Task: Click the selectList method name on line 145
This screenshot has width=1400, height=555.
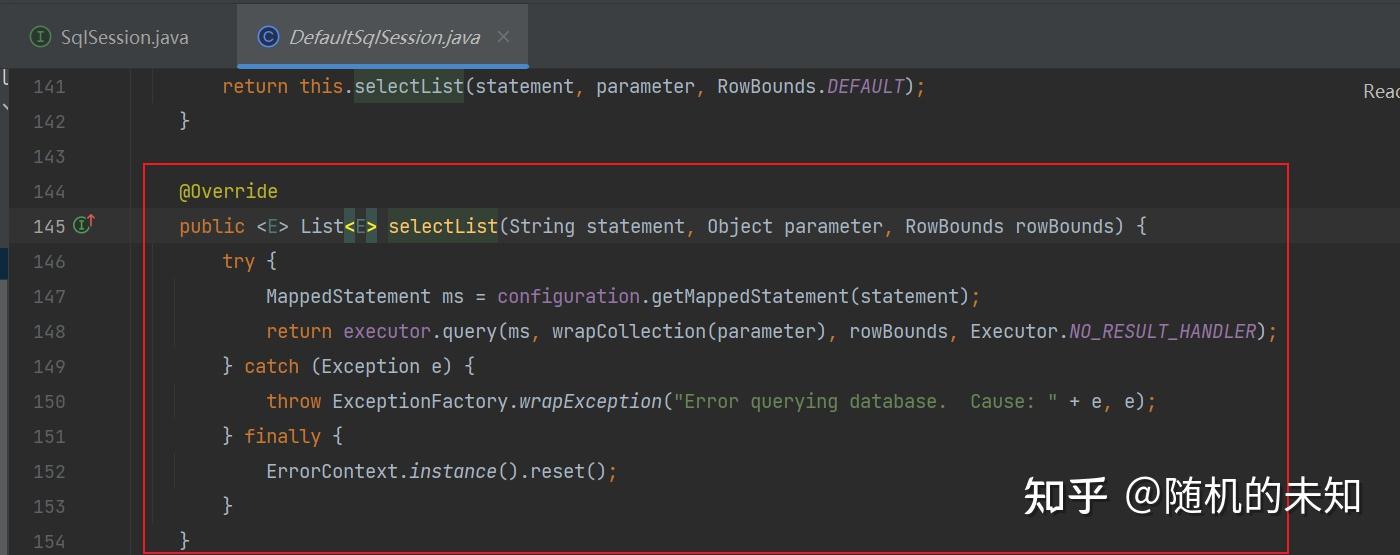Action: [443, 226]
